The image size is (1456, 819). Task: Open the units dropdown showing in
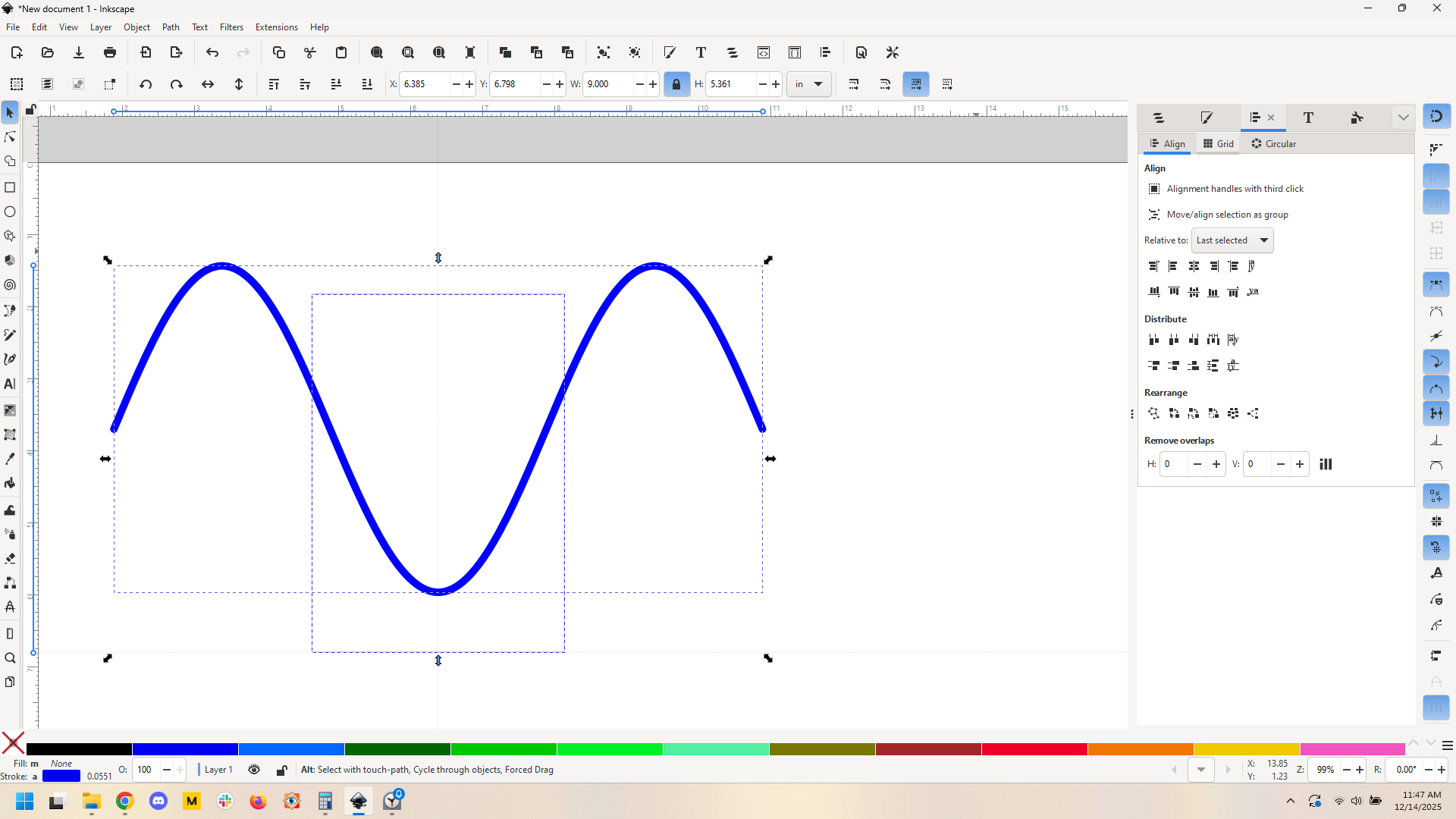809,84
